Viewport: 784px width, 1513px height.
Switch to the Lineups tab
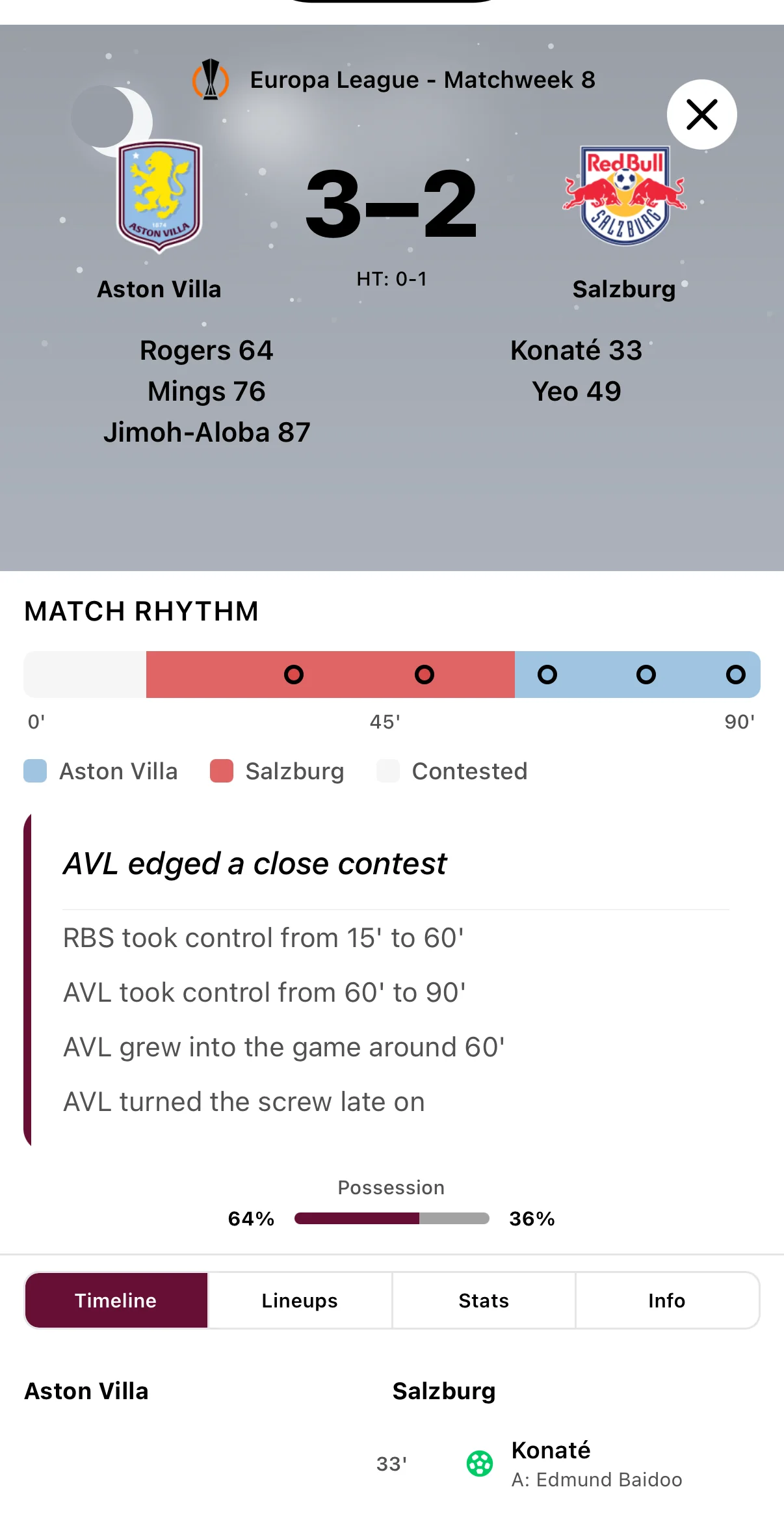coord(299,1300)
